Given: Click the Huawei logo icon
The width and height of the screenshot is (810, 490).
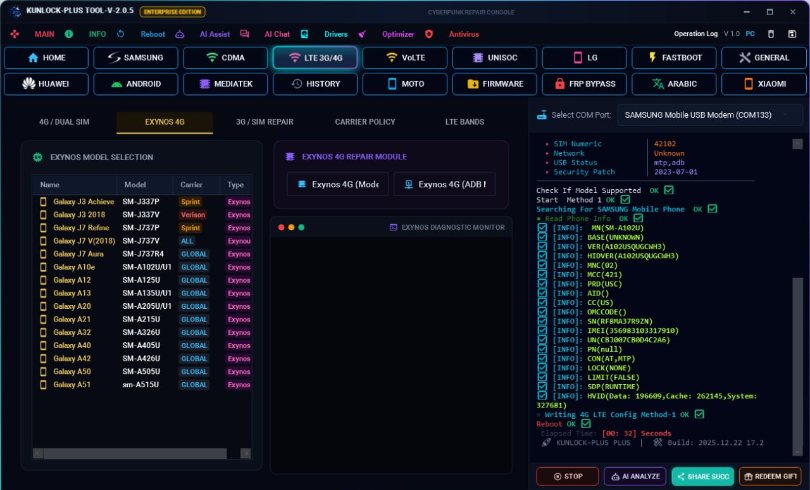Looking at the screenshot, I should pos(29,84).
